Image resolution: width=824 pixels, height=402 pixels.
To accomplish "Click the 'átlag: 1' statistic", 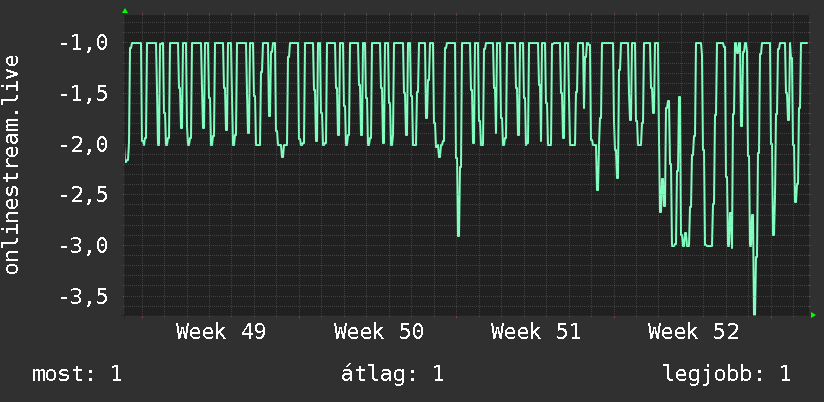I will [392, 374].
